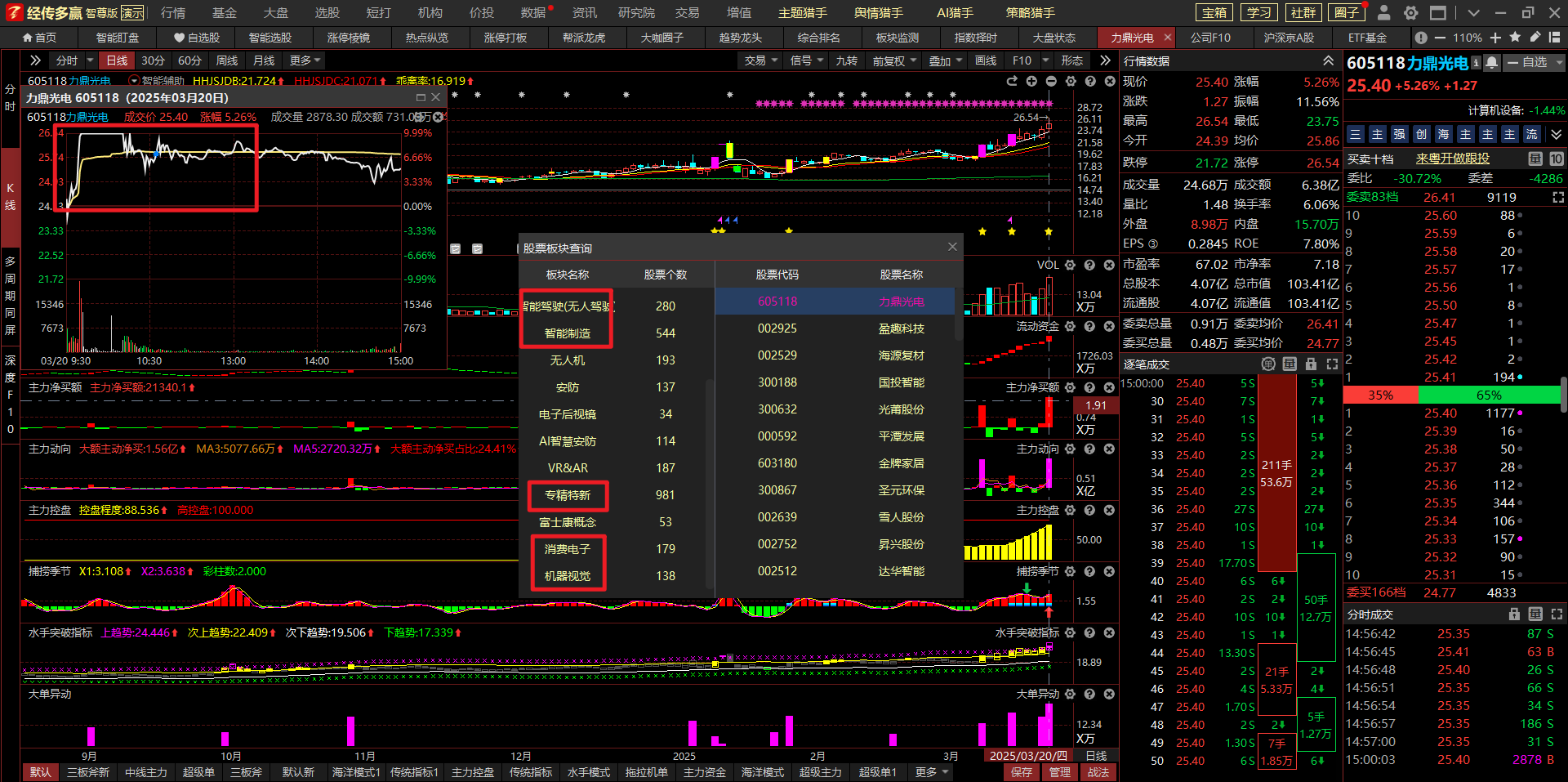Click the star icon beside zoom controls
This screenshot has height=782, width=1568.
[x=1515, y=38]
